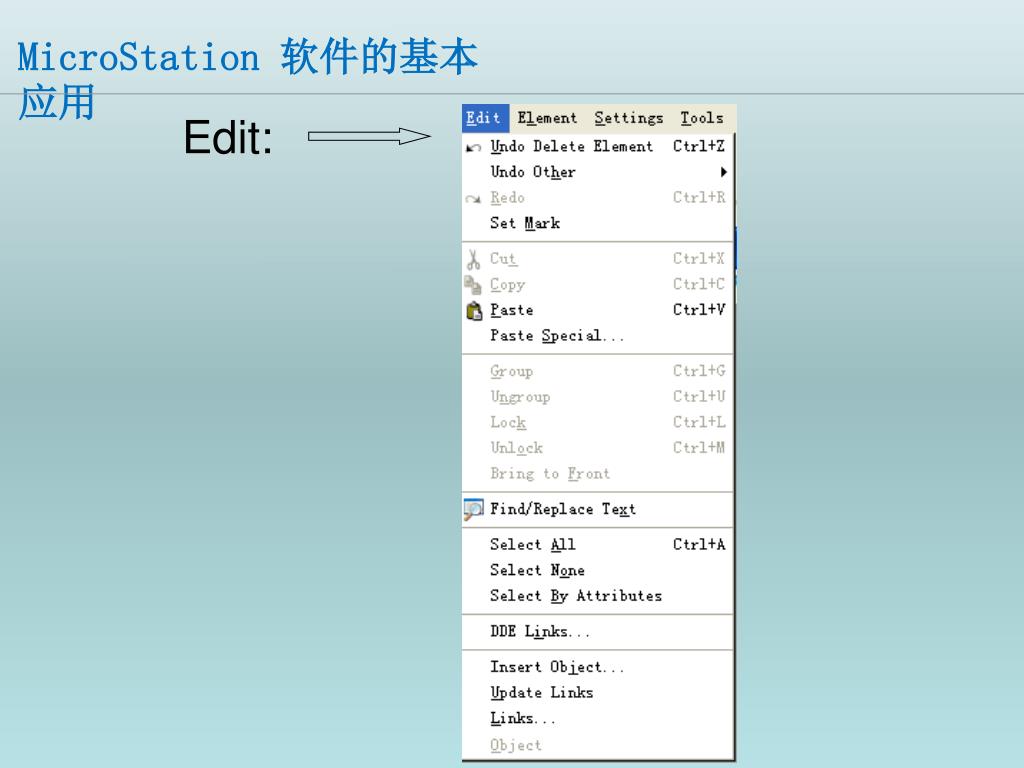Image resolution: width=1024 pixels, height=768 pixels.
Task: Click the large Edit: label
Action: [x=228, y=137]
